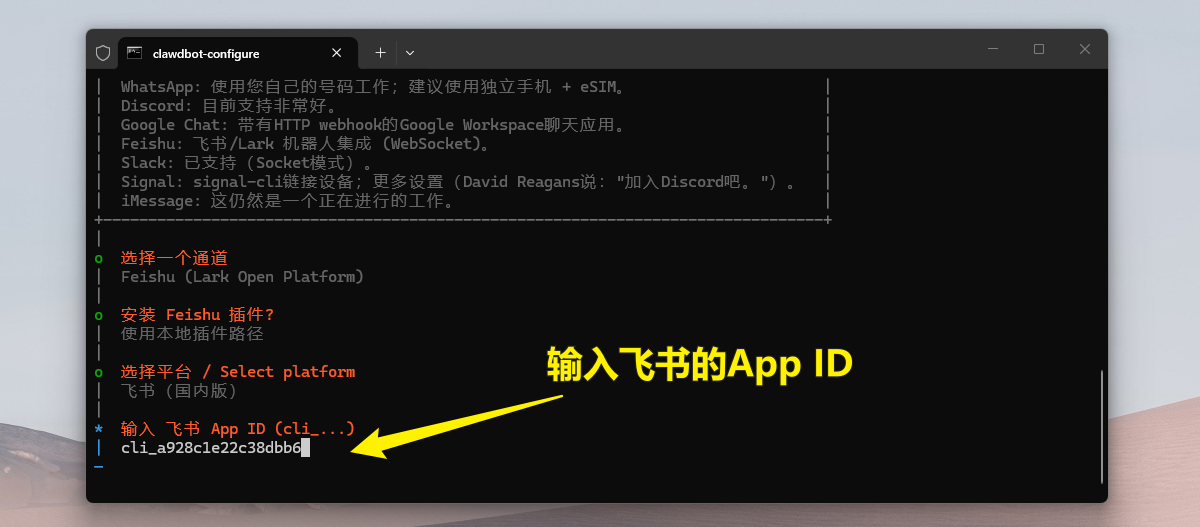Click the green marker beside 选择平台
This screenshot has height=527, width=1200.
(99, 372)
